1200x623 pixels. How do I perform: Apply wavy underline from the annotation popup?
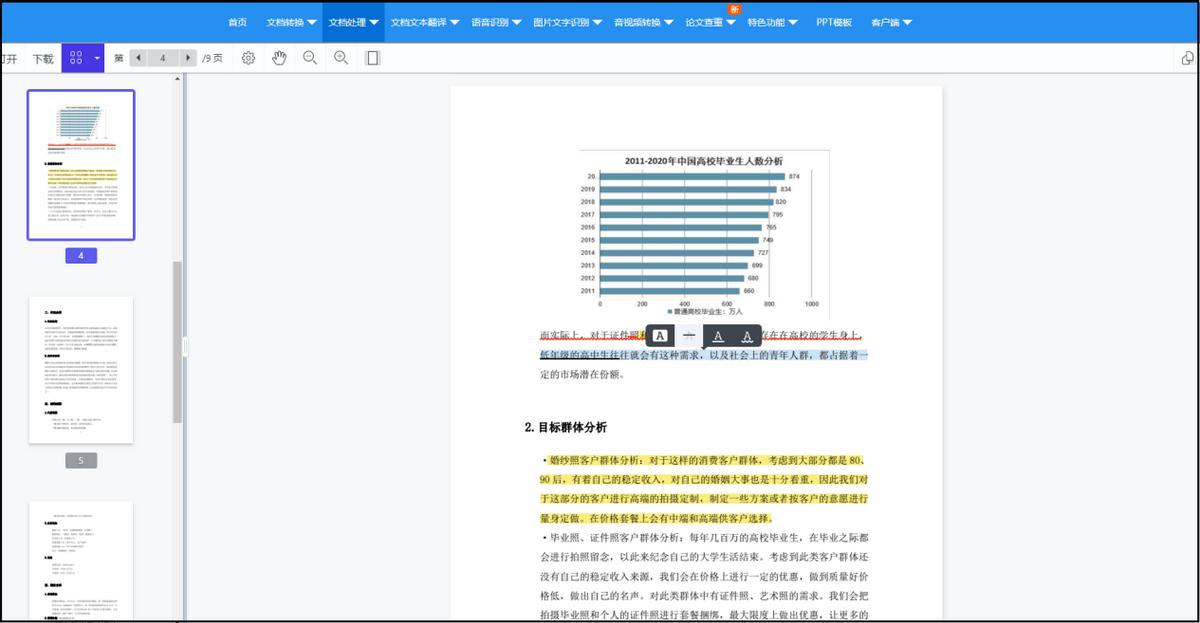pos(748,335)
